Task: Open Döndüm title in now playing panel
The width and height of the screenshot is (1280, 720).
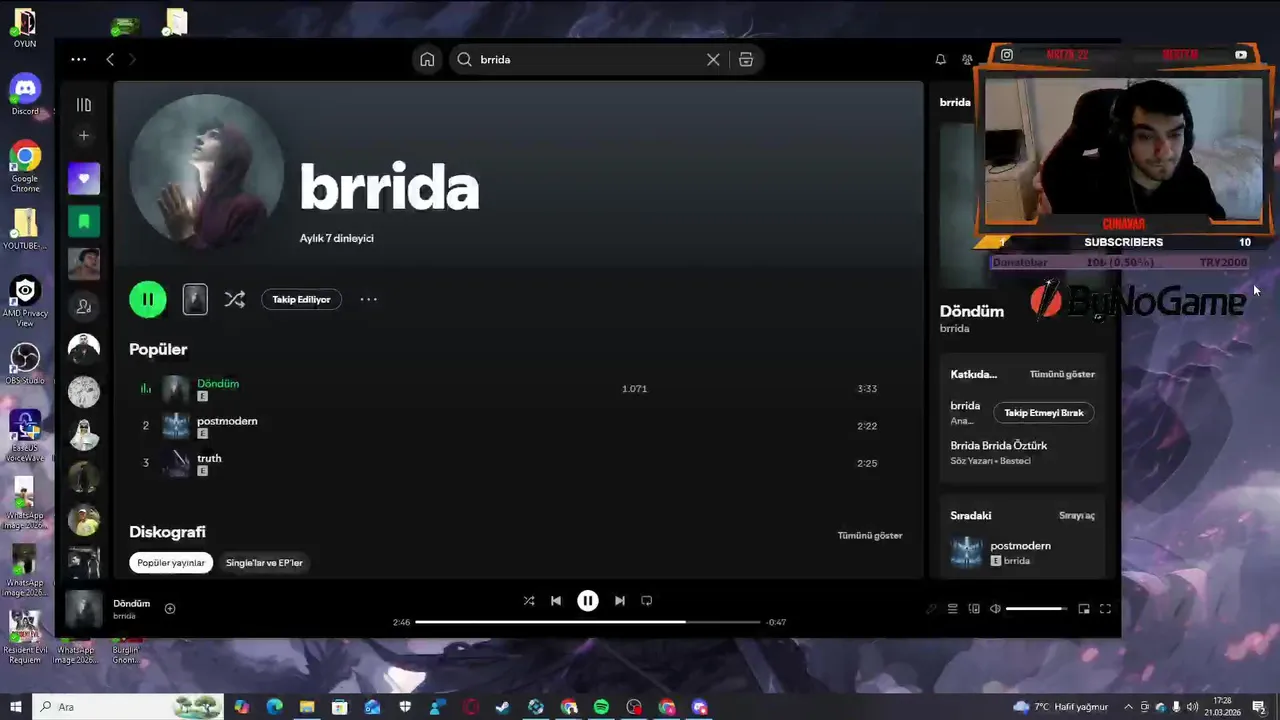Action: pos(971,311)
